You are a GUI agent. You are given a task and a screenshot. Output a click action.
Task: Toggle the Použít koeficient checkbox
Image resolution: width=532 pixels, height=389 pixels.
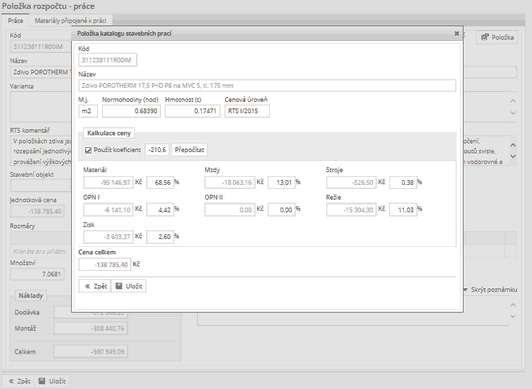[x=88, y=150]
